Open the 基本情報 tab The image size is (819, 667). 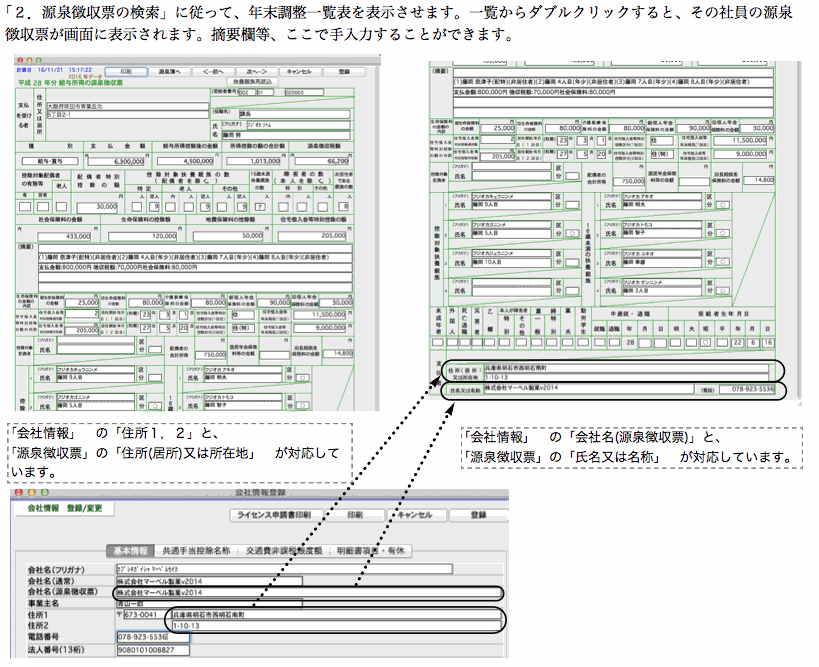pyautogui.click(x=129, y=550)
